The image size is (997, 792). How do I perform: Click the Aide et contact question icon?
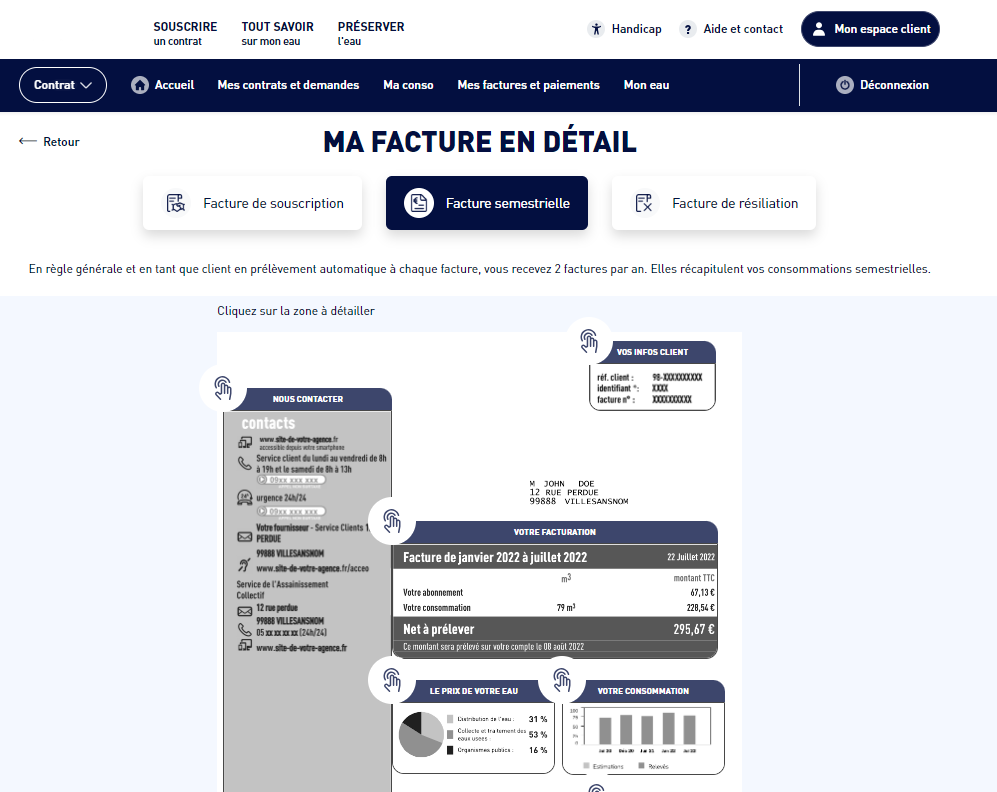point(688,29)
